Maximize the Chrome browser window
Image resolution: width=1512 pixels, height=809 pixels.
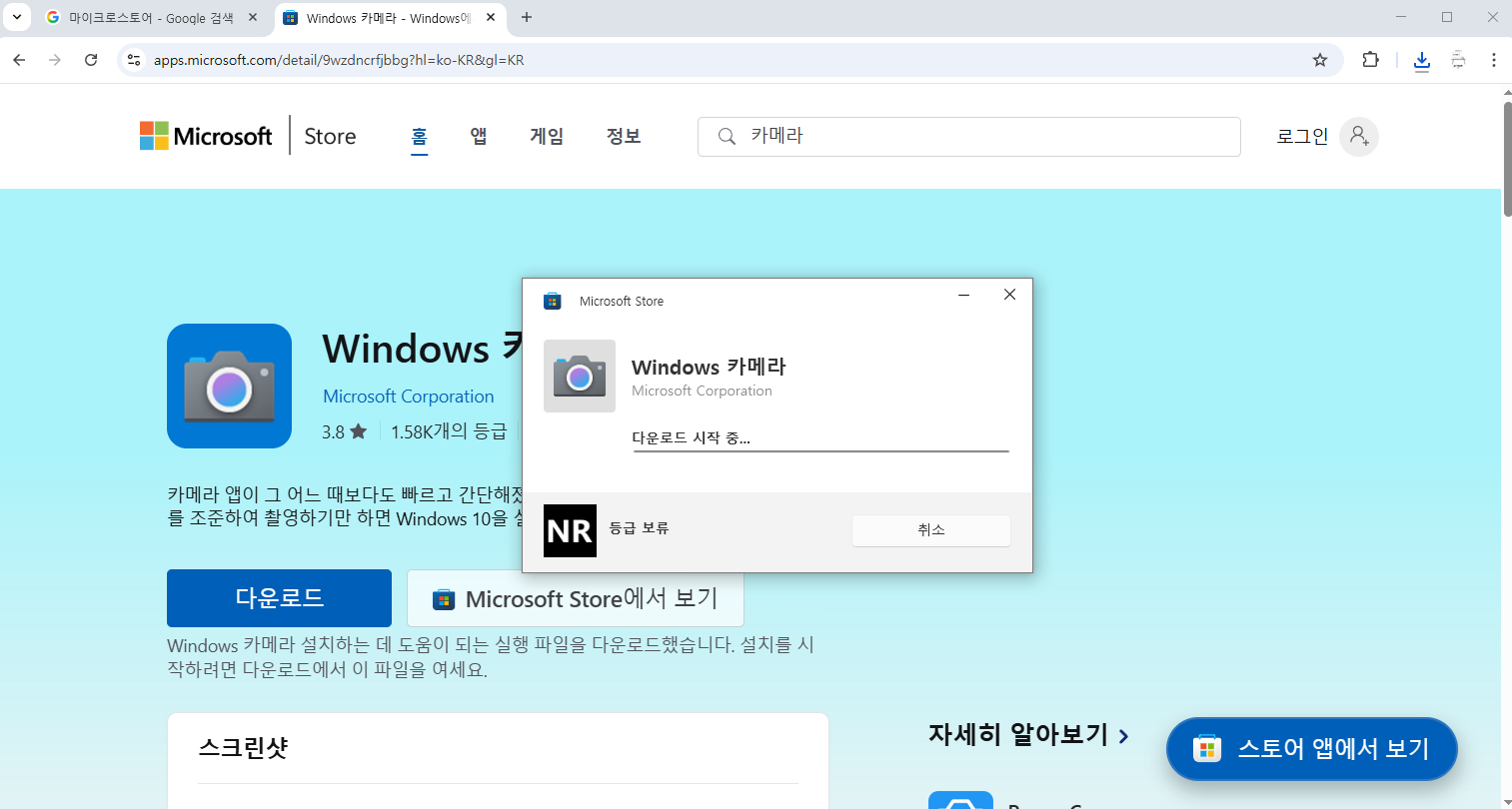pyautogui.click(x=1446, y=17)
